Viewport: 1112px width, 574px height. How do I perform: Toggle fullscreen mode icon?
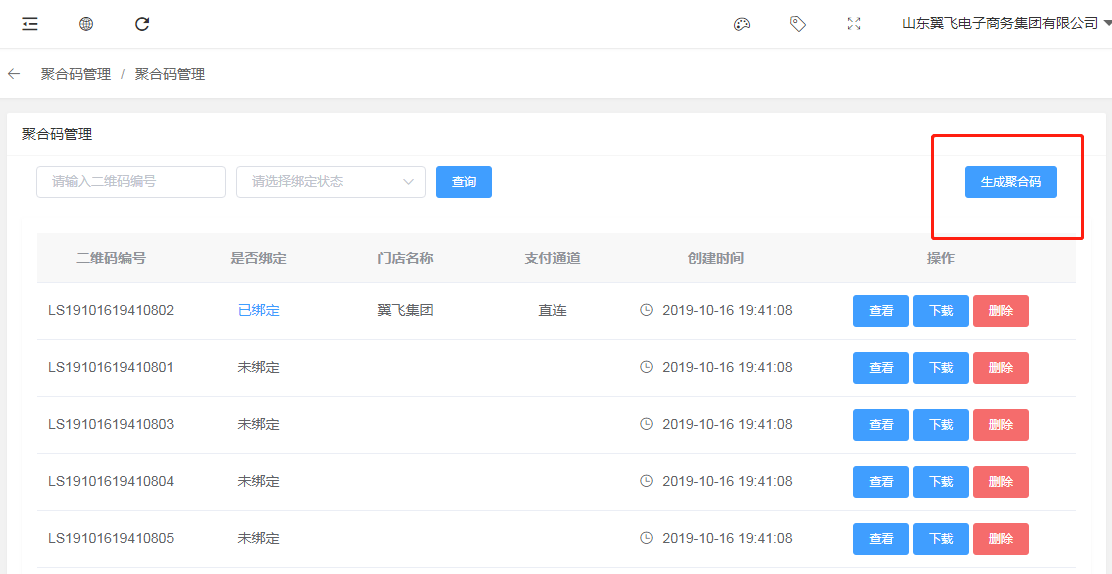[854, 24]
